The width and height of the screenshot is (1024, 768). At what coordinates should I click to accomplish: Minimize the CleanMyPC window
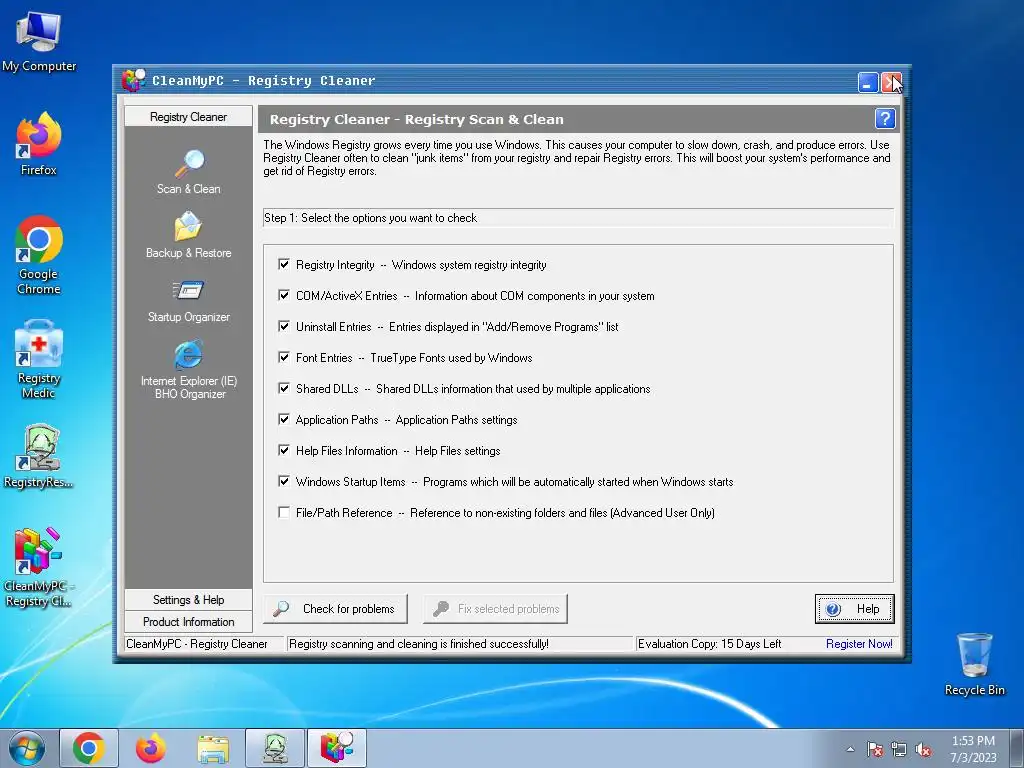point(868,82)
